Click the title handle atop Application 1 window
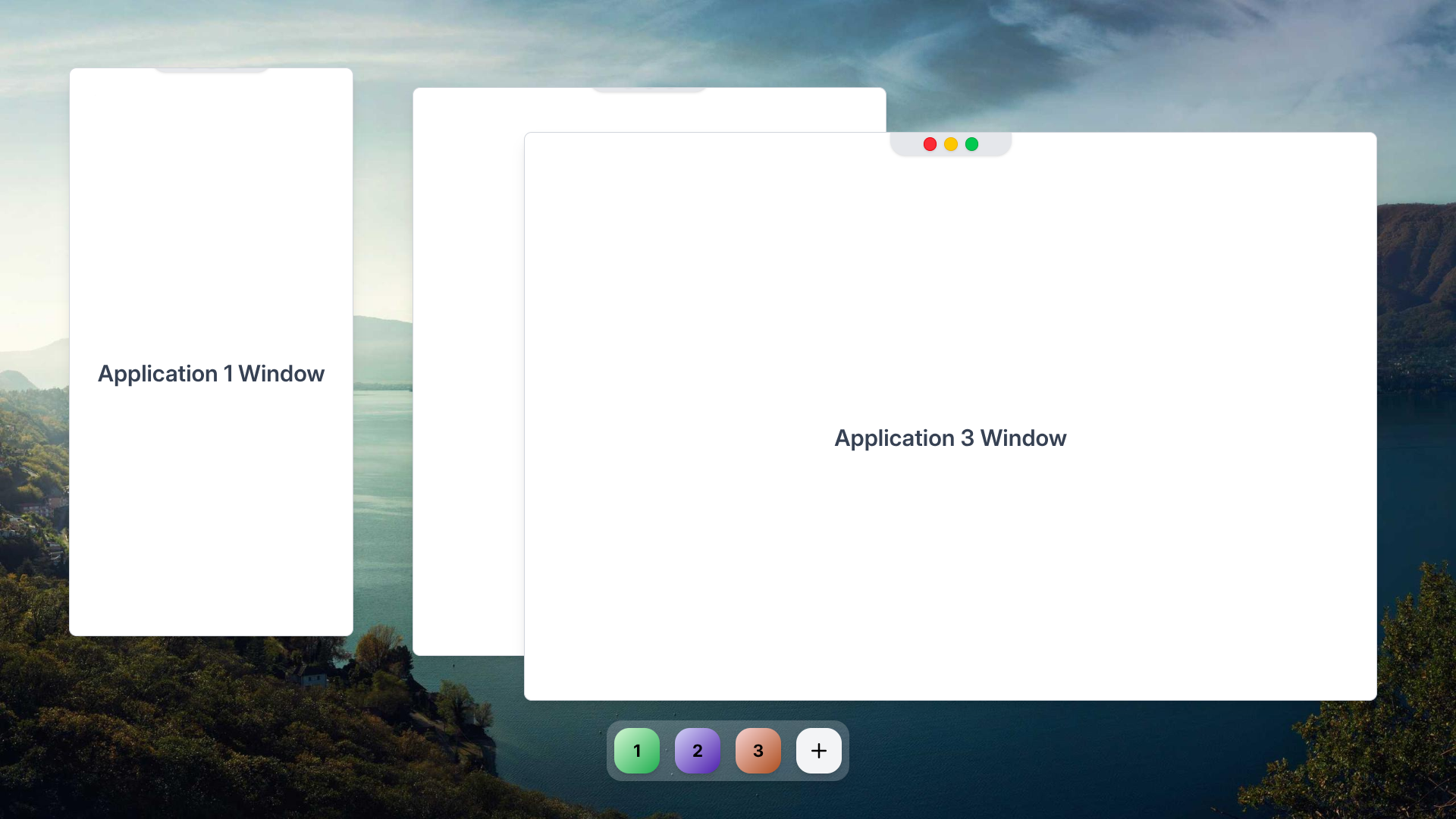The image size is (1456, 819). tap(212, 70)
